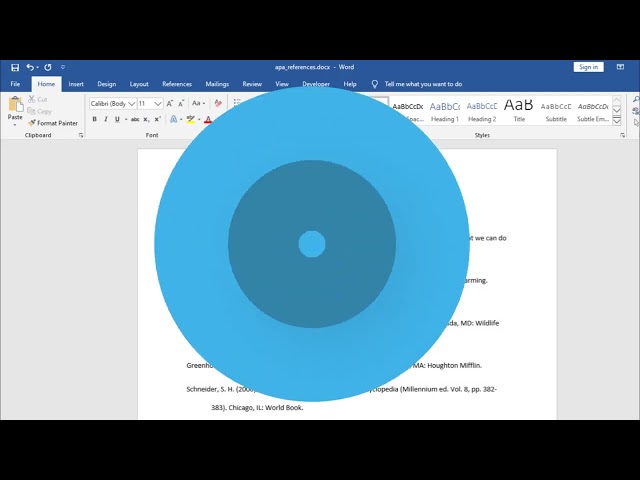Click the Paste clipboard icon
The width and height of the screenshot is (640, 480).
click(16, 104)
